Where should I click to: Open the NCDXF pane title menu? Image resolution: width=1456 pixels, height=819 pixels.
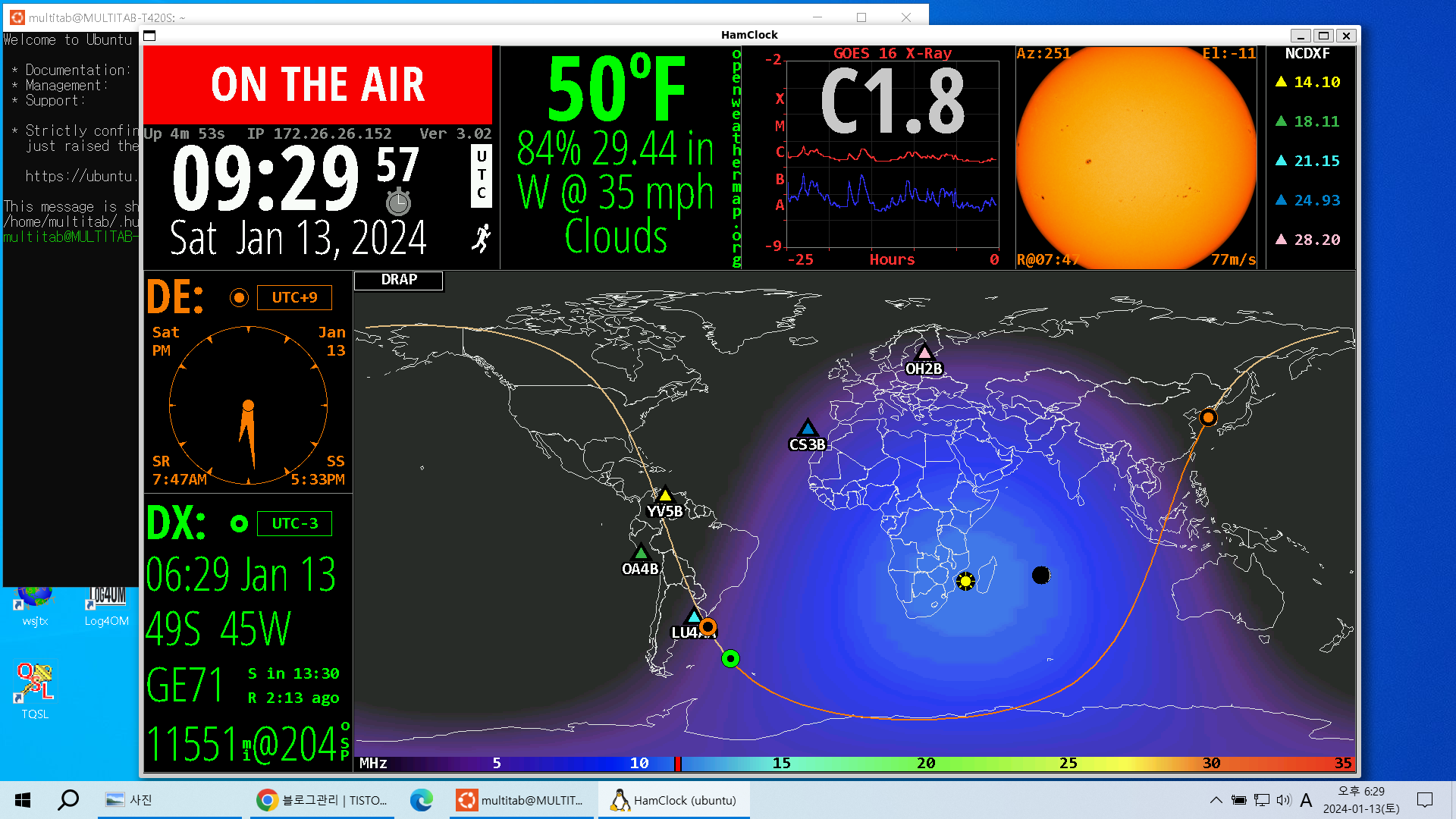(x=1307, y=54)
